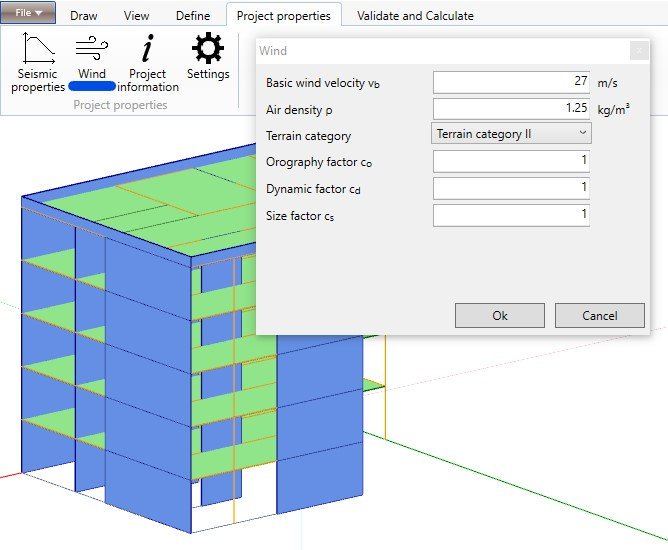This screenshot has height=550, width=668.
Task: Select the Project properties tab
Action: [283, 16]
